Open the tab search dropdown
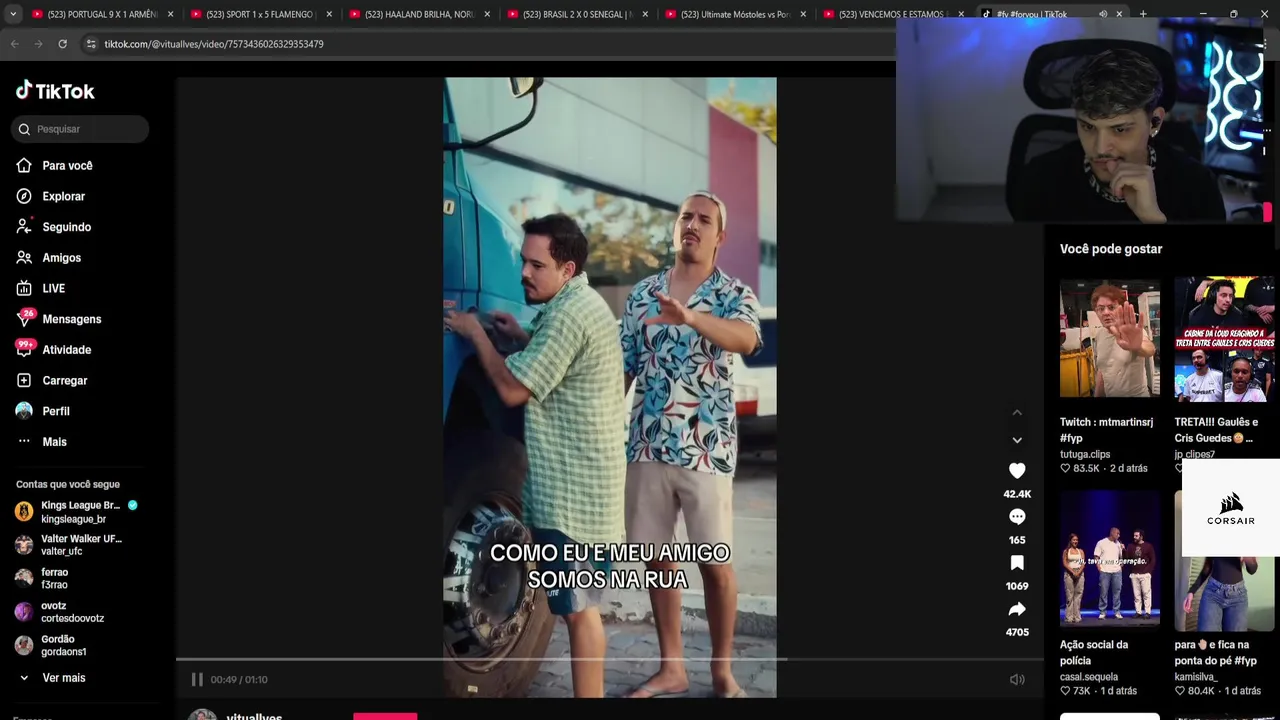 pos(13,14)
